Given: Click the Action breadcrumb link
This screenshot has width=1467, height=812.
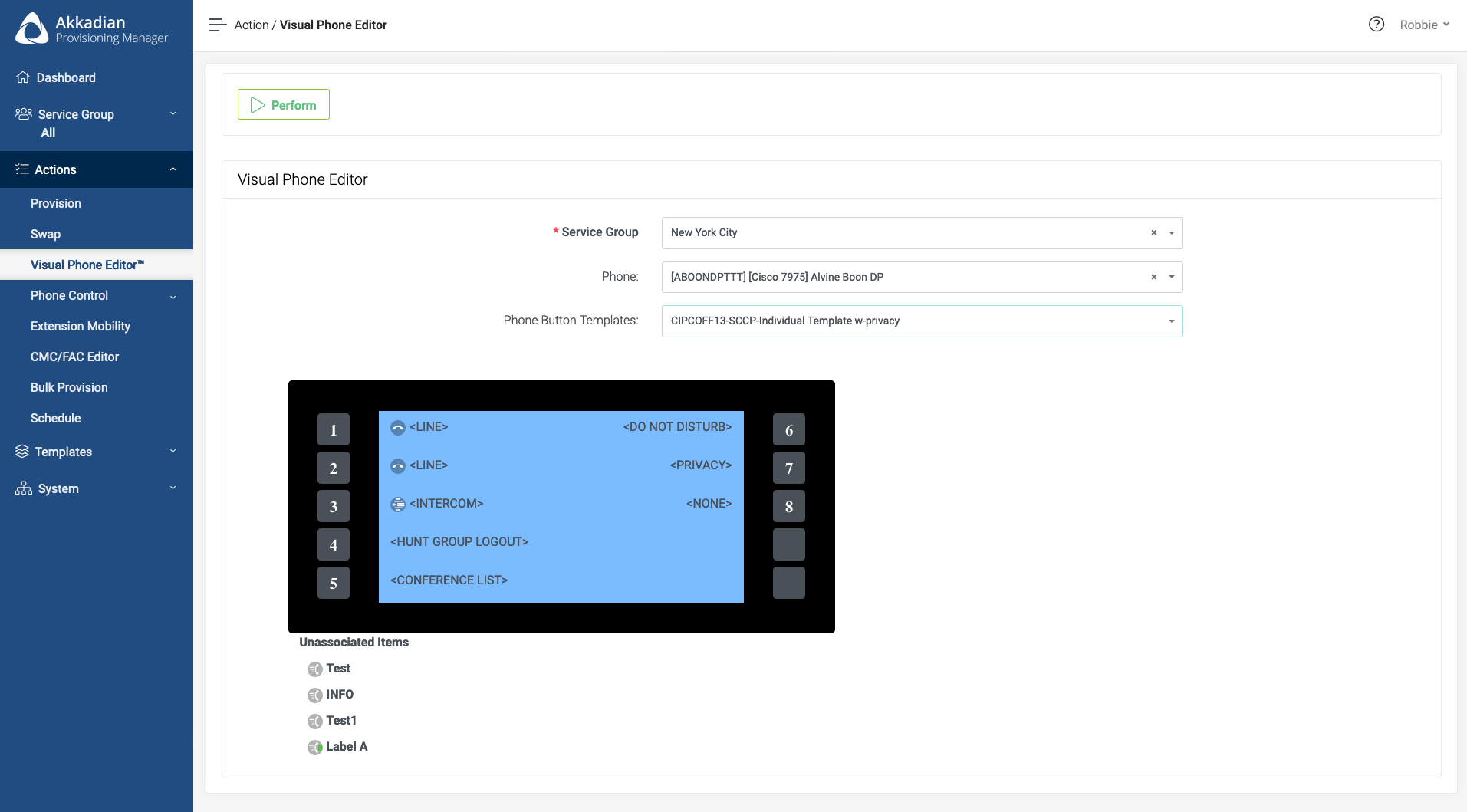Looking at the screenshot, I should [252, 25].
